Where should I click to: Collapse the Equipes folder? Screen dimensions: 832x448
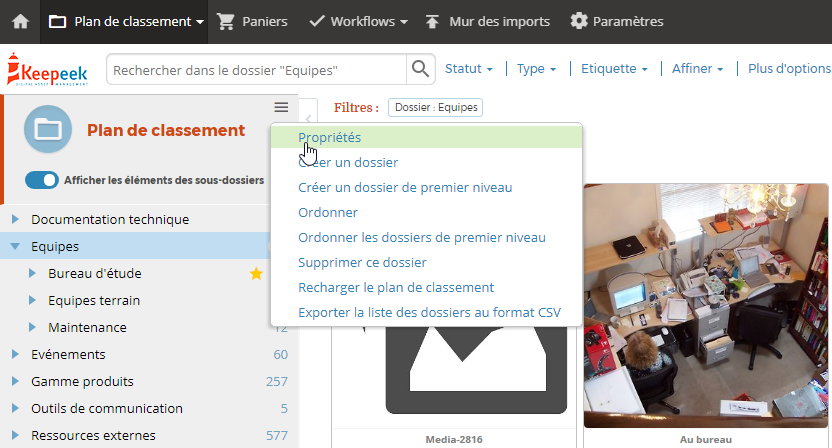tap(15, 246)
